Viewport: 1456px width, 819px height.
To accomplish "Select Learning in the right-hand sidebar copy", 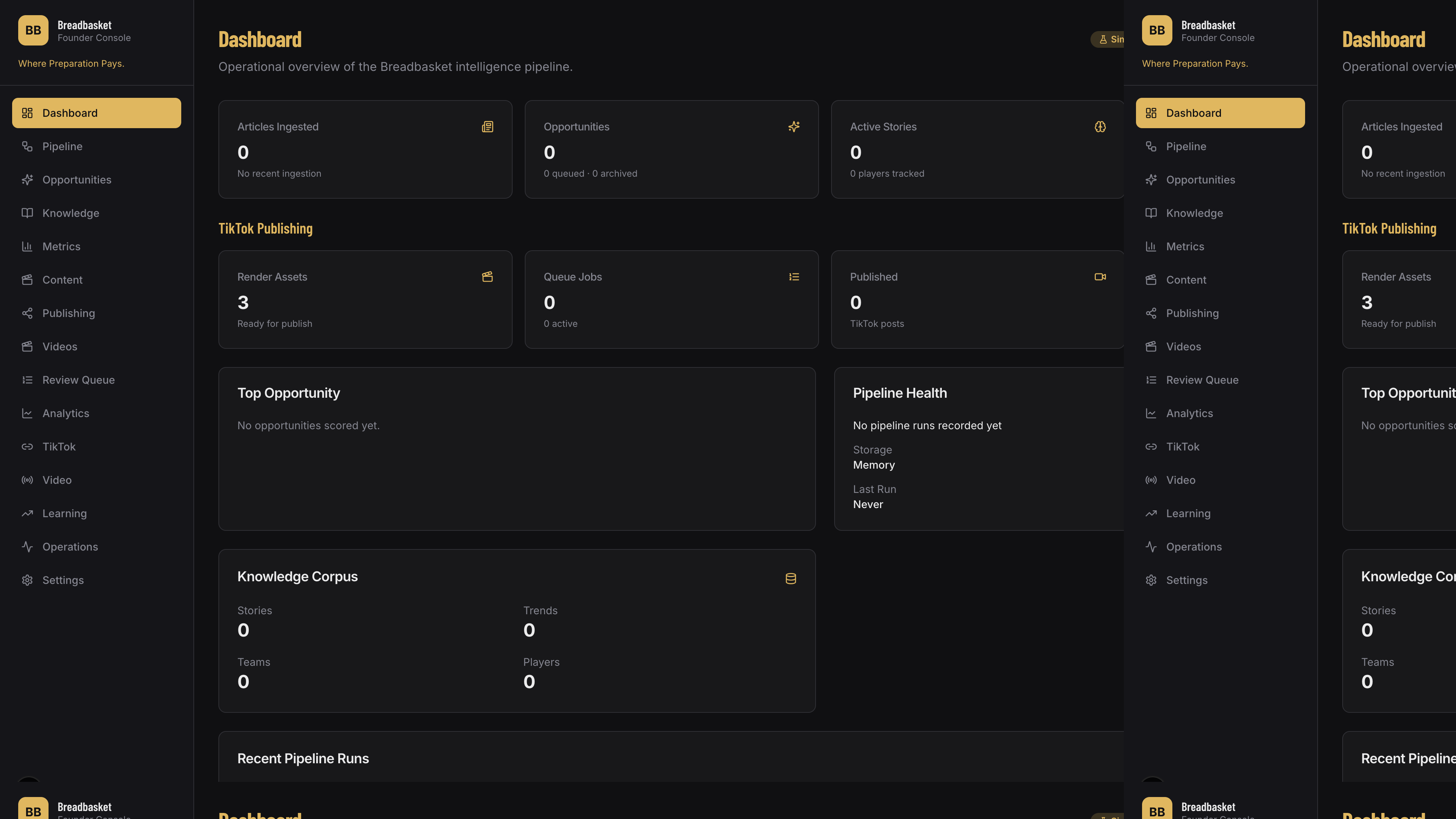I will click(x=1220, y=513).
